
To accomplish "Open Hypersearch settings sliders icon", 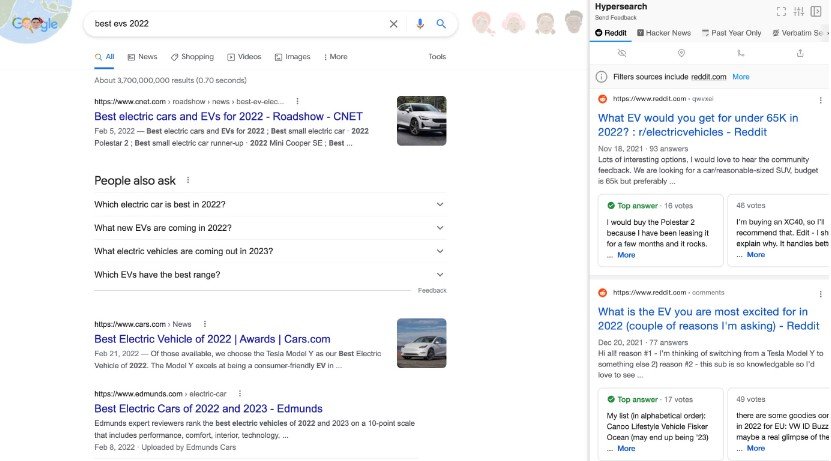I will [799, 11].
